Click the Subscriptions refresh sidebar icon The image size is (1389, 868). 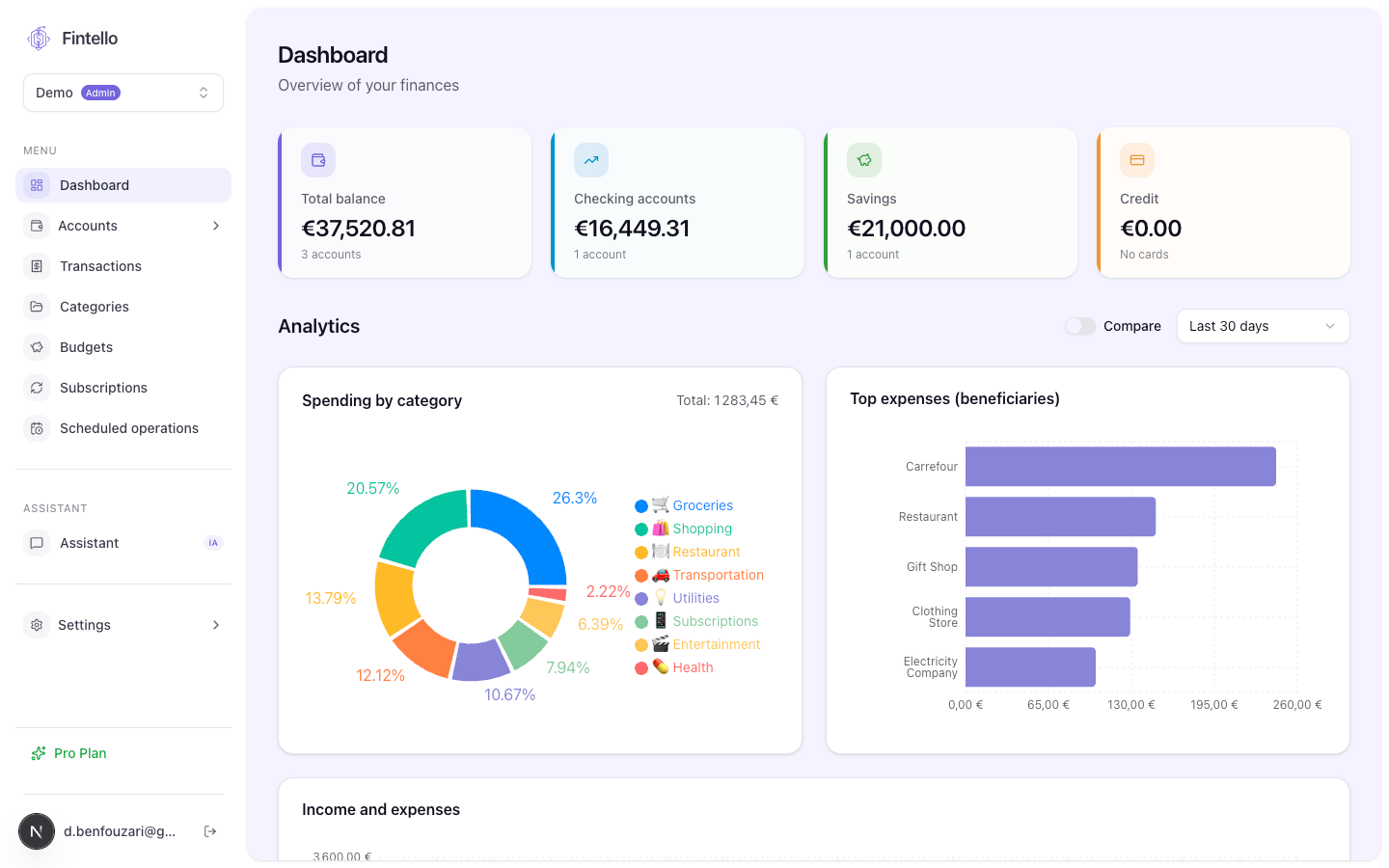(37, 388)
